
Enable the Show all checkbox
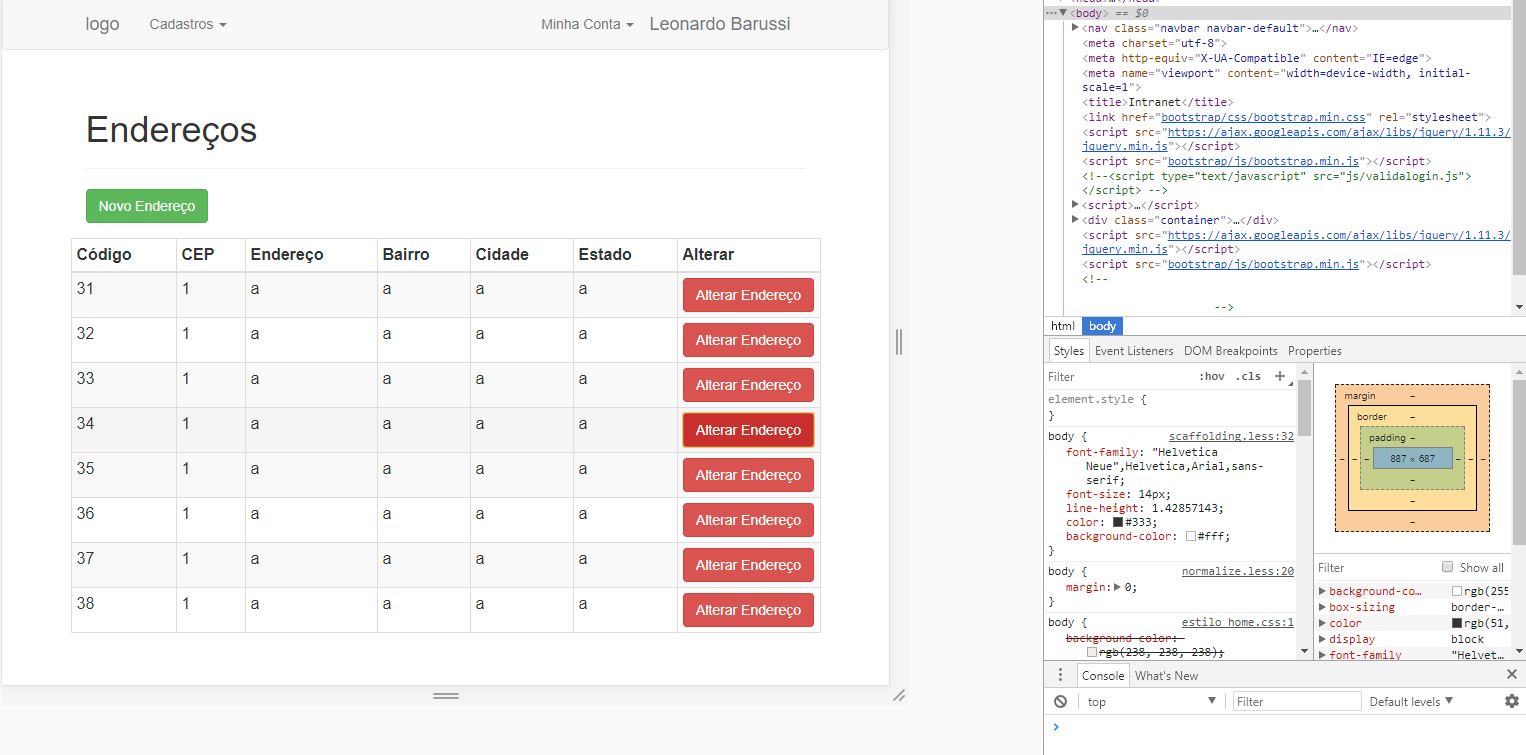click(x=1447, y=567)
